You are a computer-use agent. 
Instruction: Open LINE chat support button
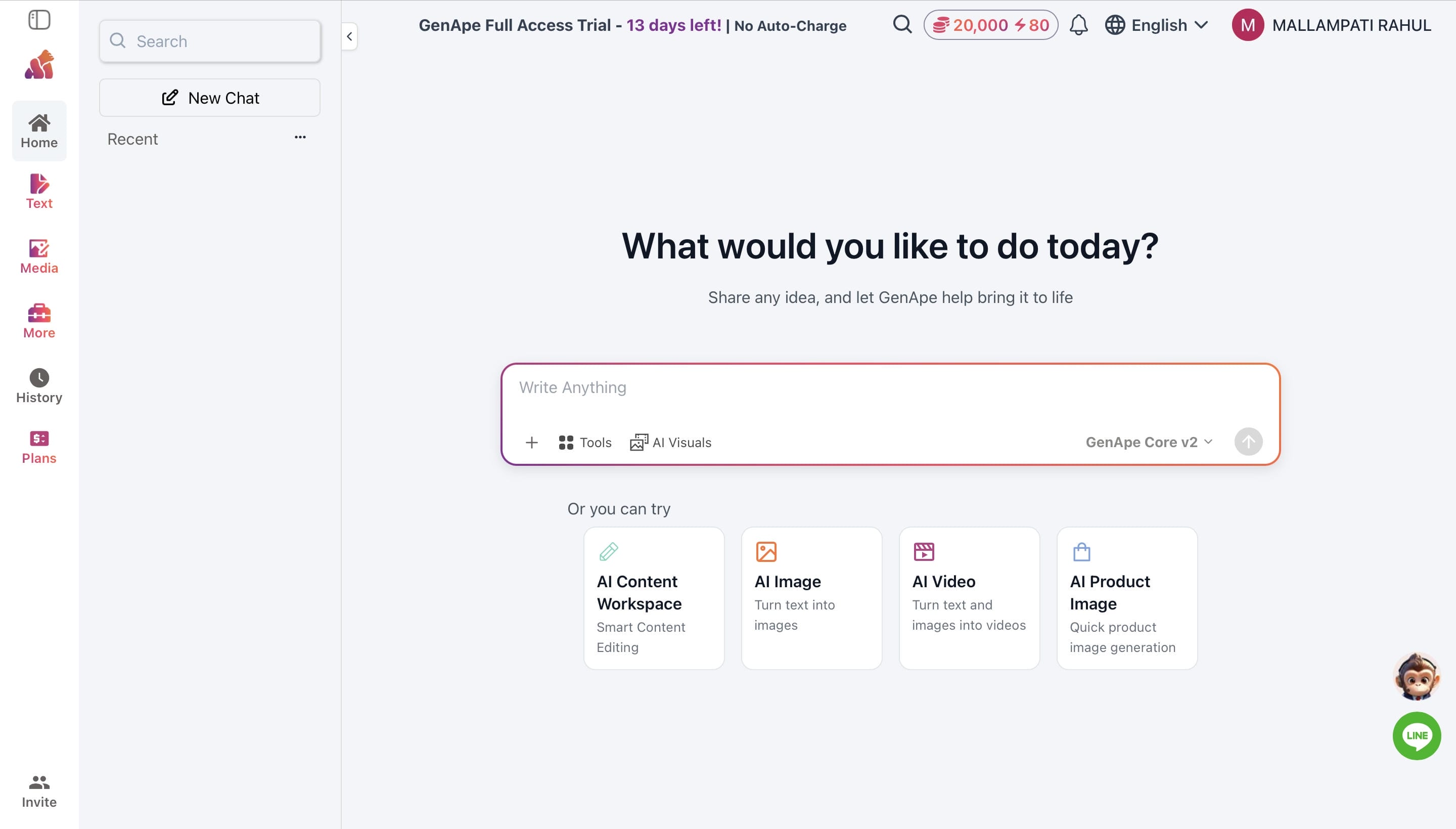(x=1417, y=735)
